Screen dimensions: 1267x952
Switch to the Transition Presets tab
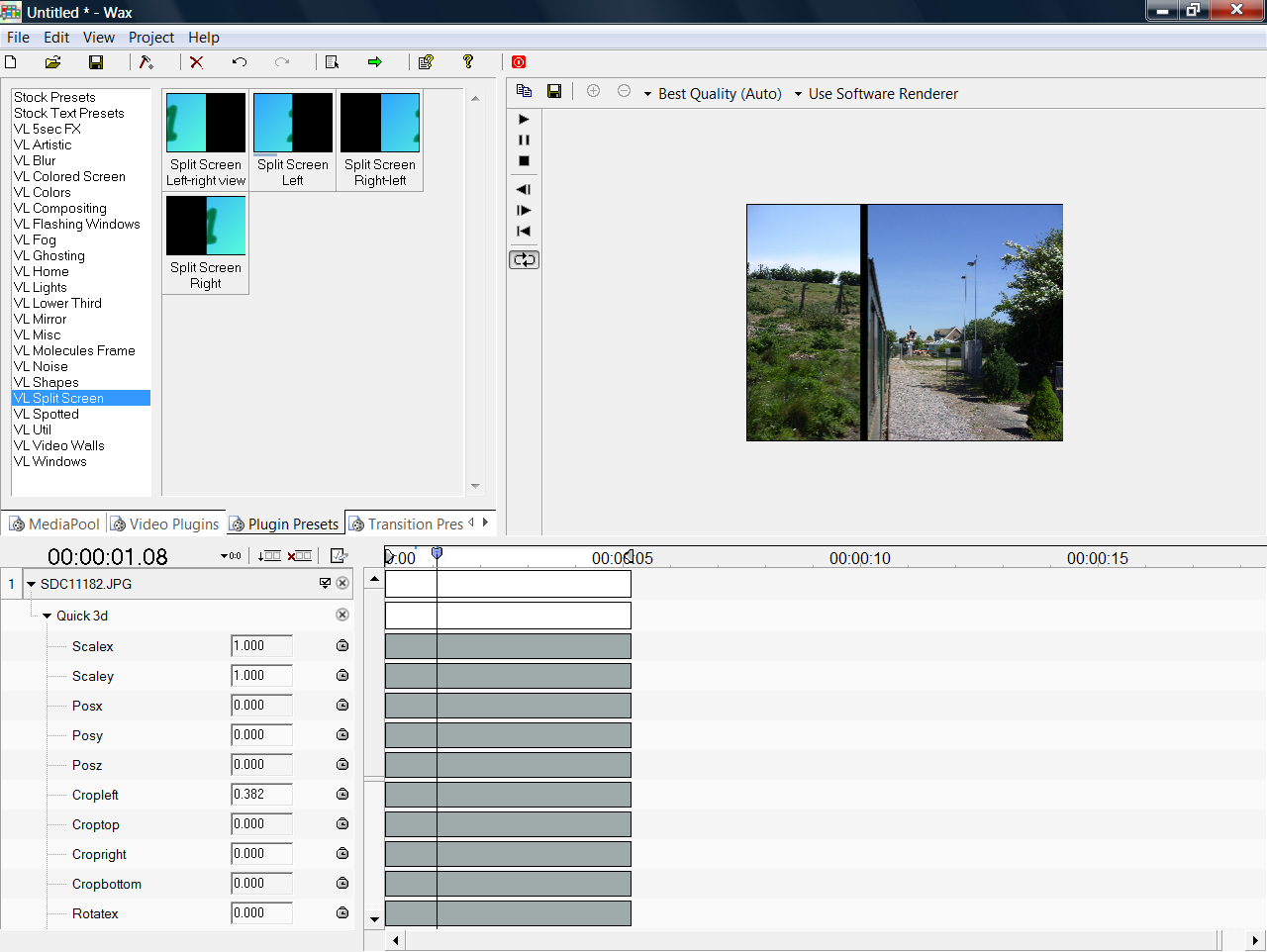pos(406,524)
